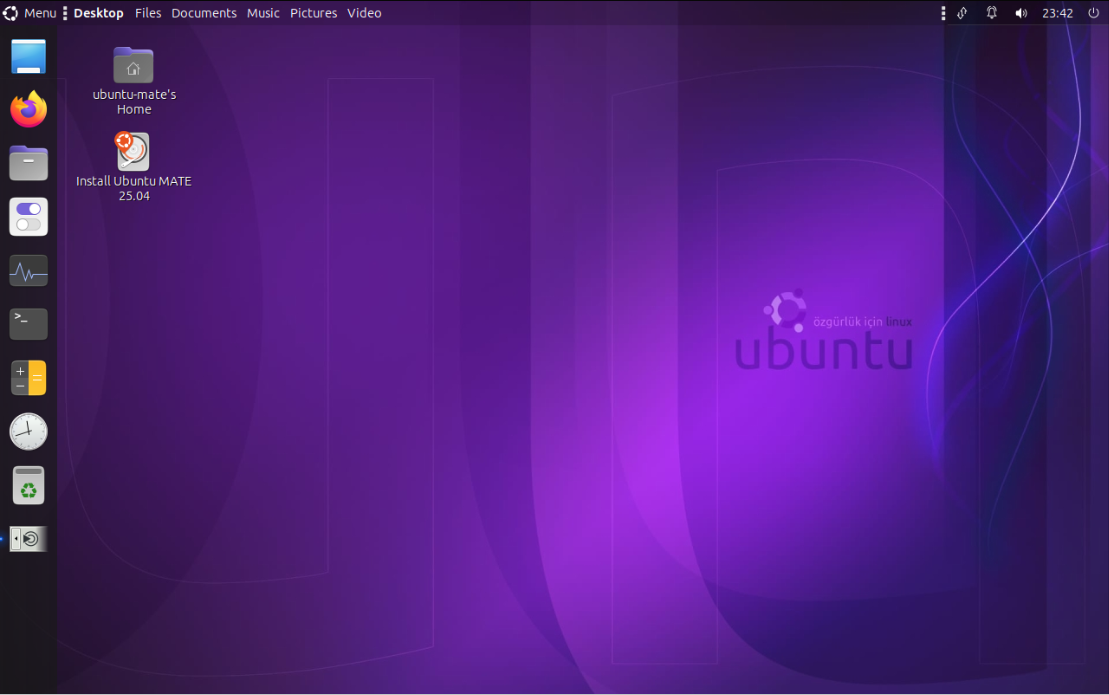Screen dimensions: 1109x695
Task: Launch Firefox from the dock
Action: 28,110
